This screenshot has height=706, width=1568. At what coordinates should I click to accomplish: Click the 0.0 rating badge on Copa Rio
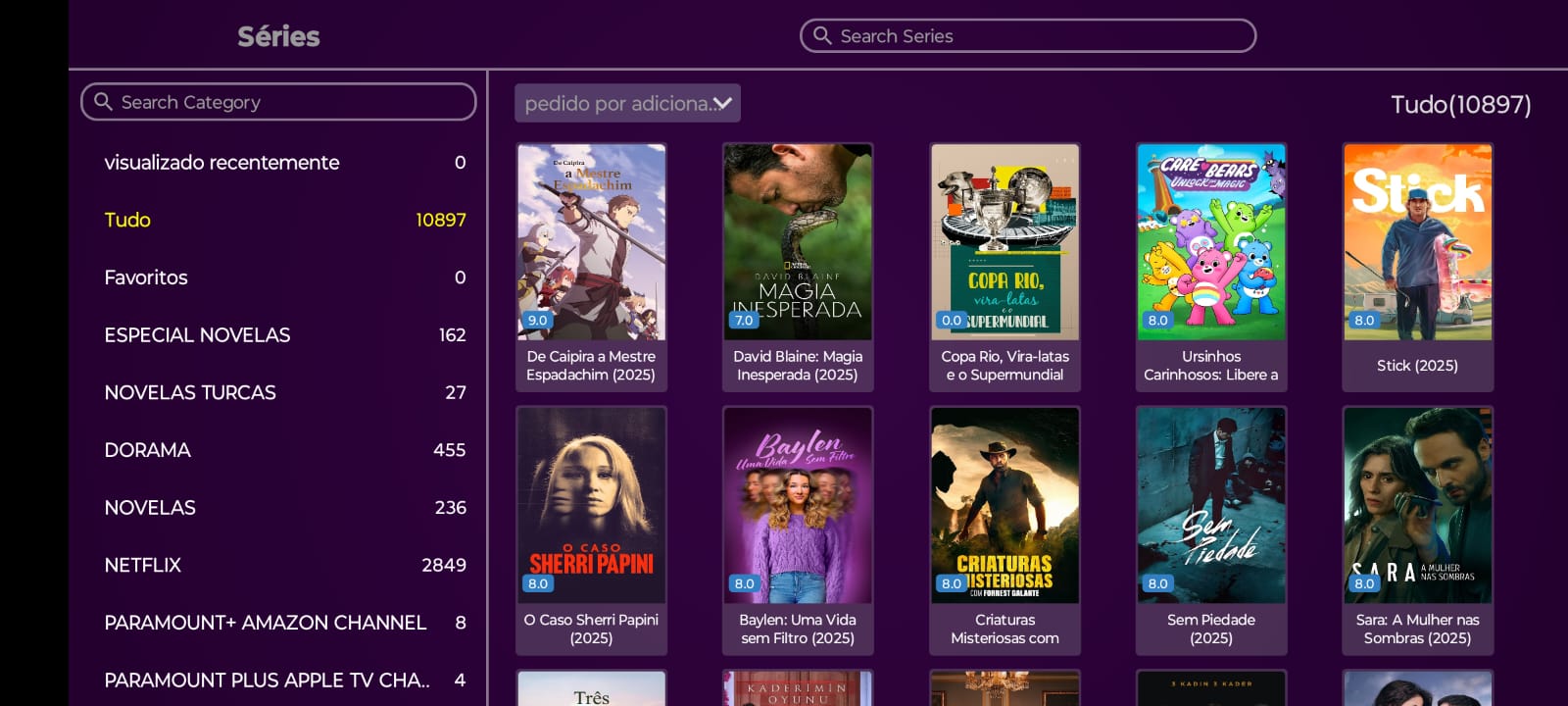pos(952,320)
